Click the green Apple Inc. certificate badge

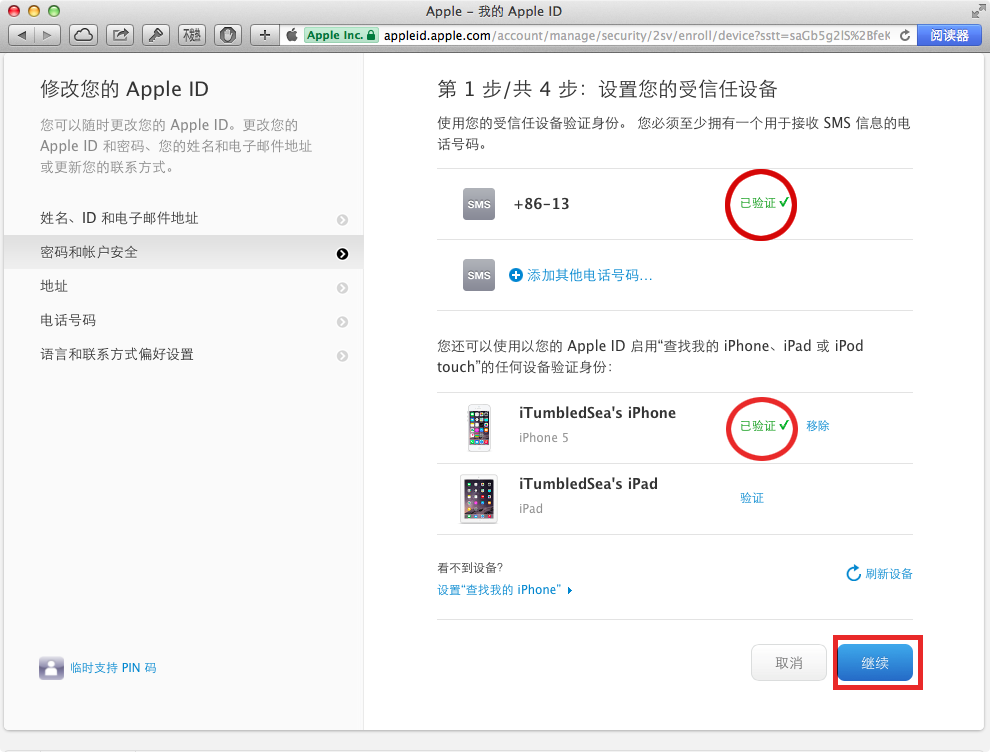341,35
